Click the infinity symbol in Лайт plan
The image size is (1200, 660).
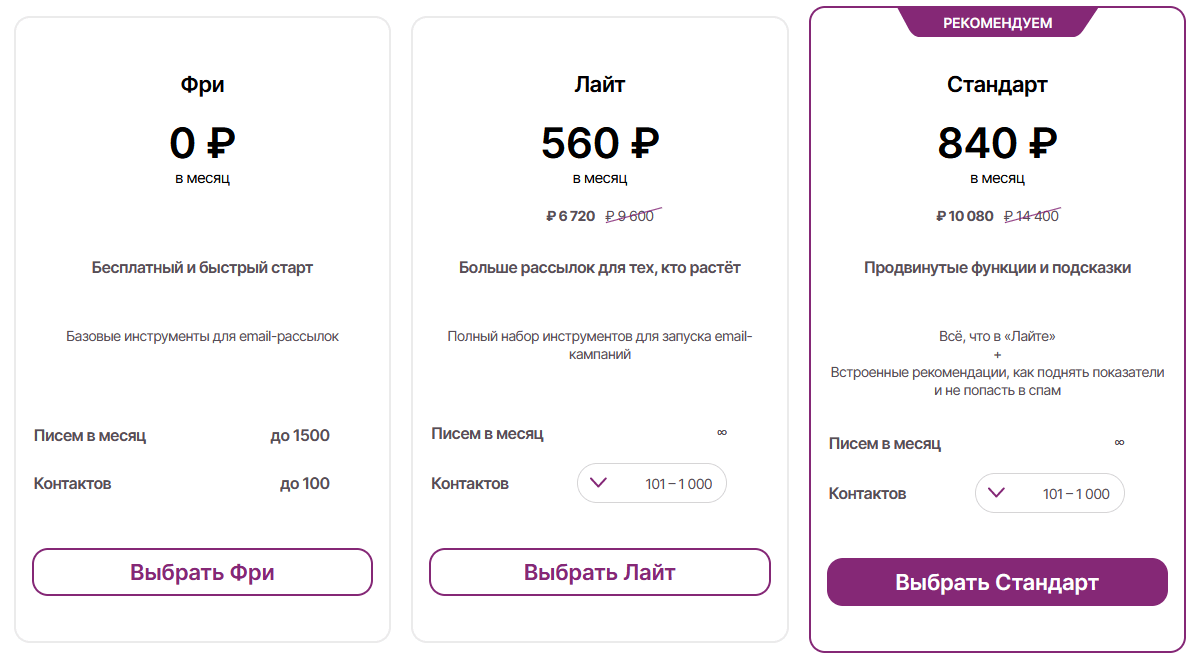point(722,433)
